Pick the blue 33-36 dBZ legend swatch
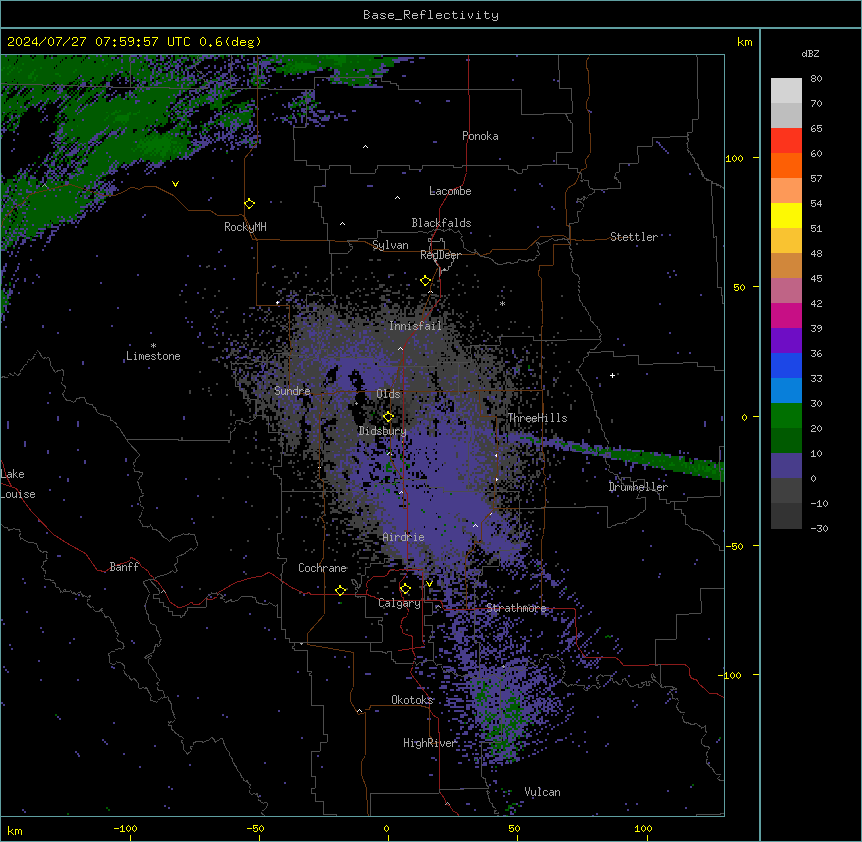Viewport: 862px width, 842px height. coord(786,365)
